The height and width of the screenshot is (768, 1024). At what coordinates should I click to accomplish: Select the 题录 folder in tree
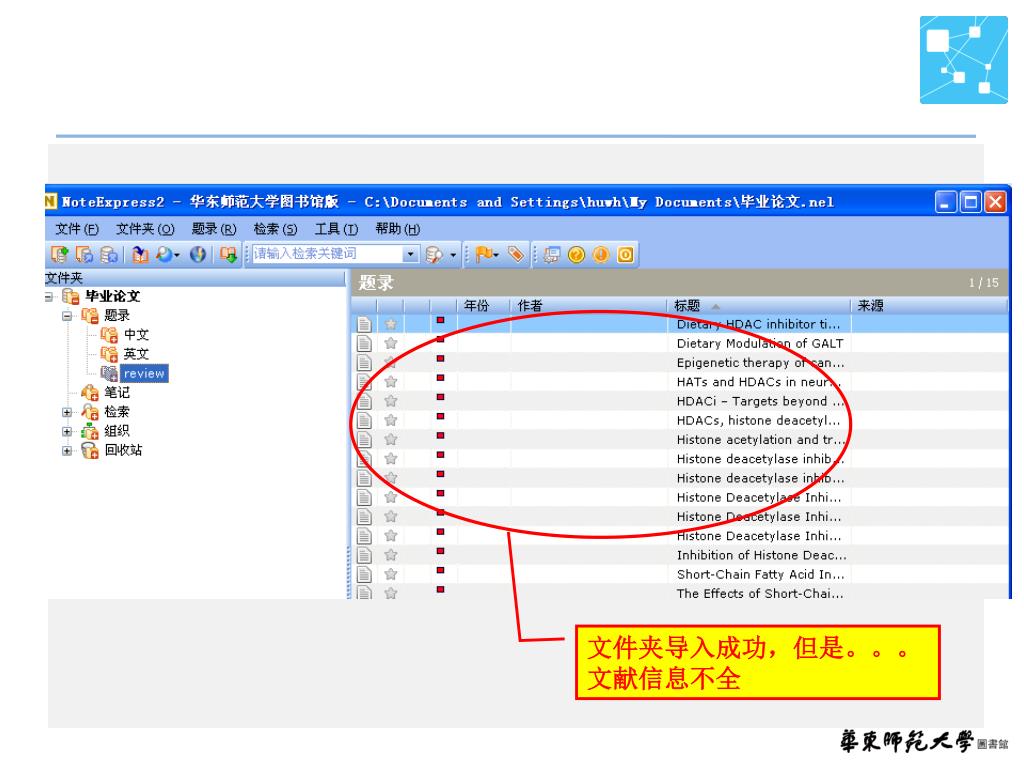coord(117,315)
